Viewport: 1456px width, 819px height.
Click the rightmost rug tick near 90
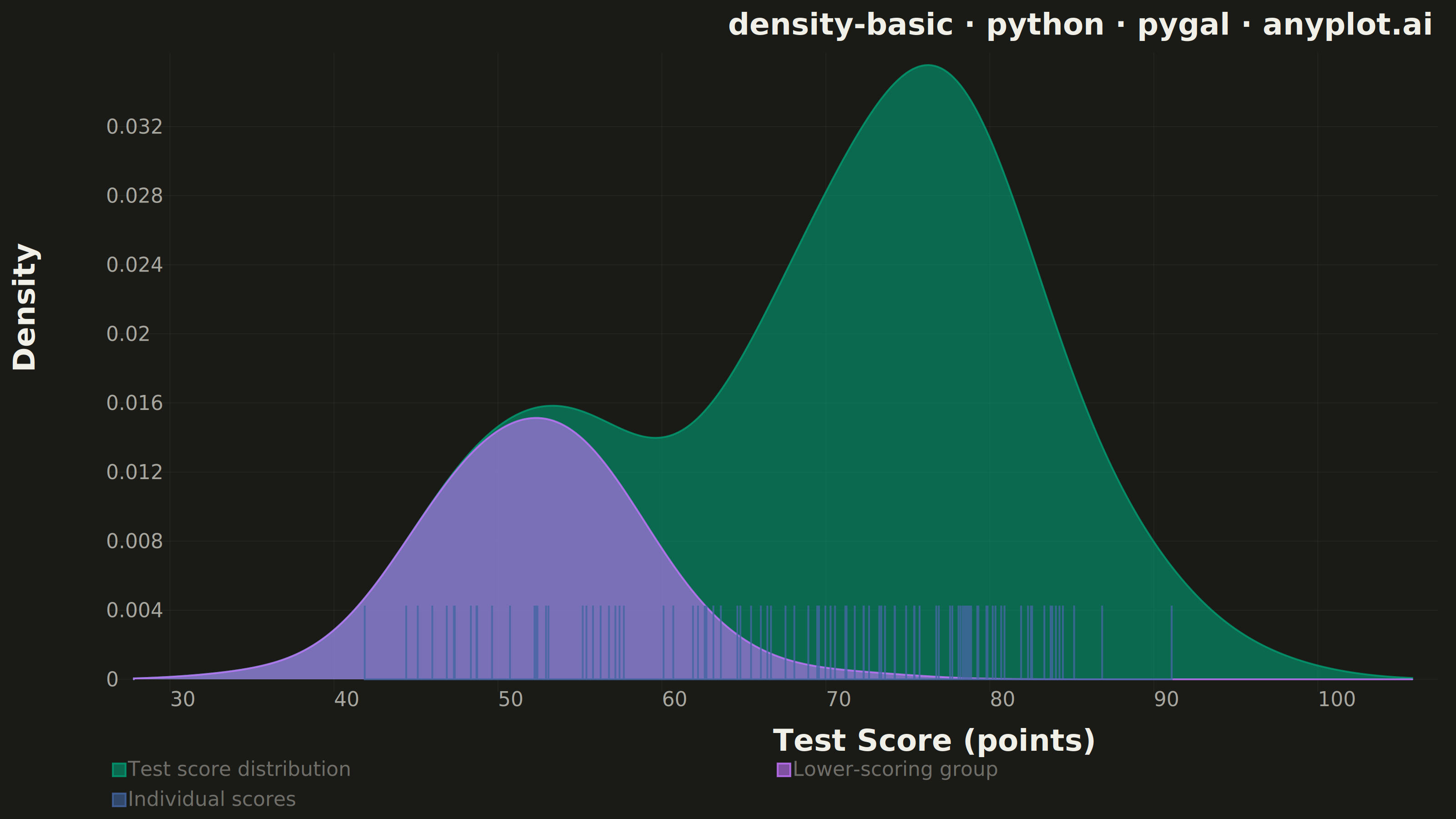1172,642
